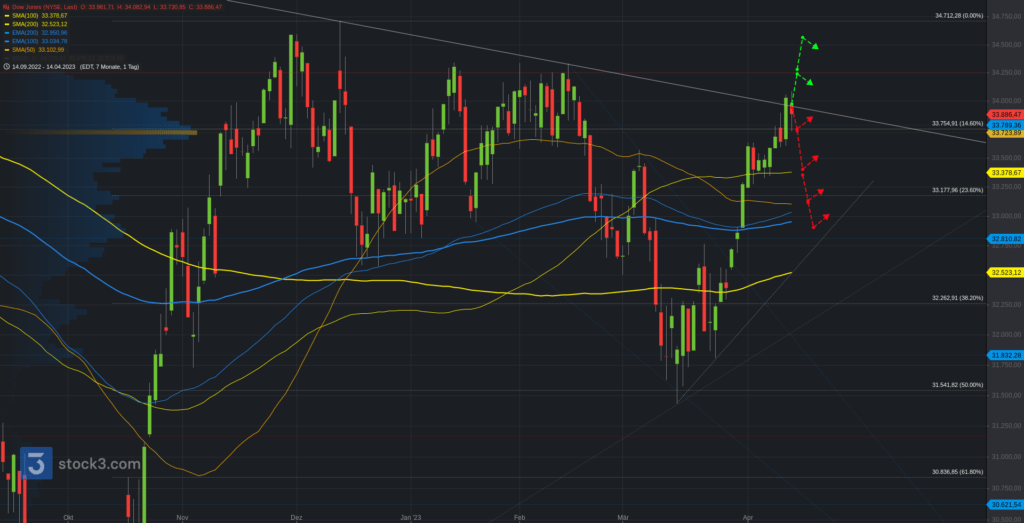Screen dimensions: 1024x523
Task: Click the 34.500,00 price axis tick
Action: (1006, 44)
